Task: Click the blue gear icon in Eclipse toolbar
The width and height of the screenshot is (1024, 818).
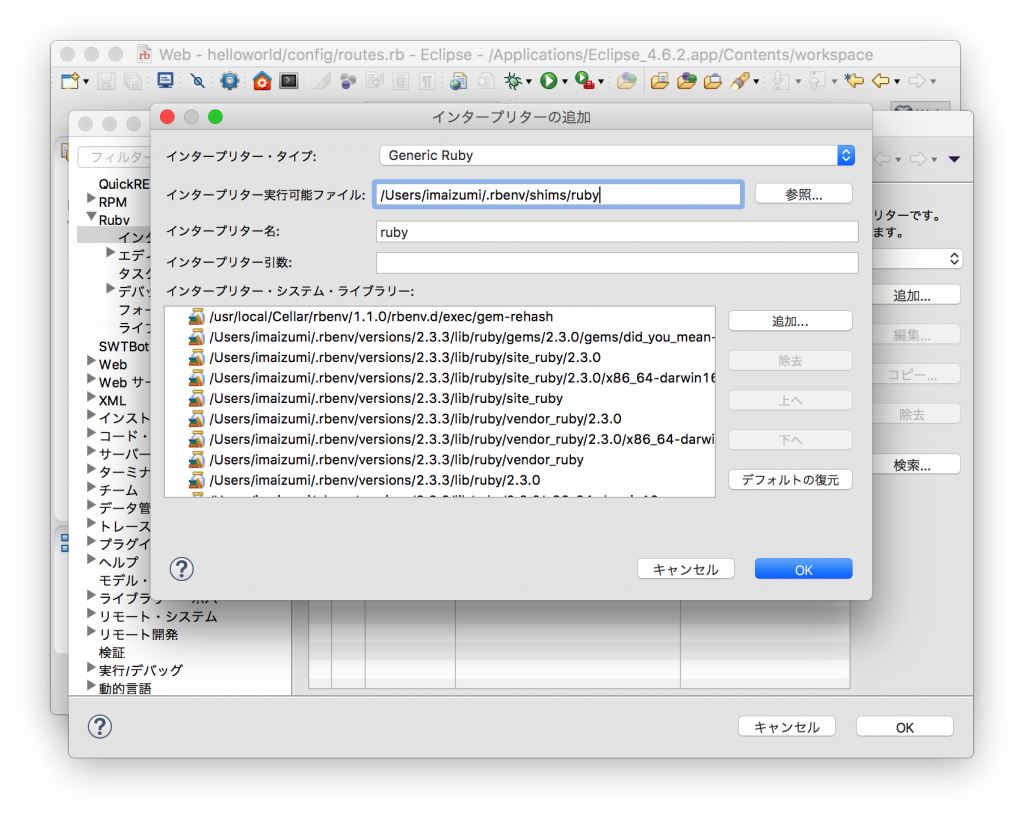Action: coord(229,81)
